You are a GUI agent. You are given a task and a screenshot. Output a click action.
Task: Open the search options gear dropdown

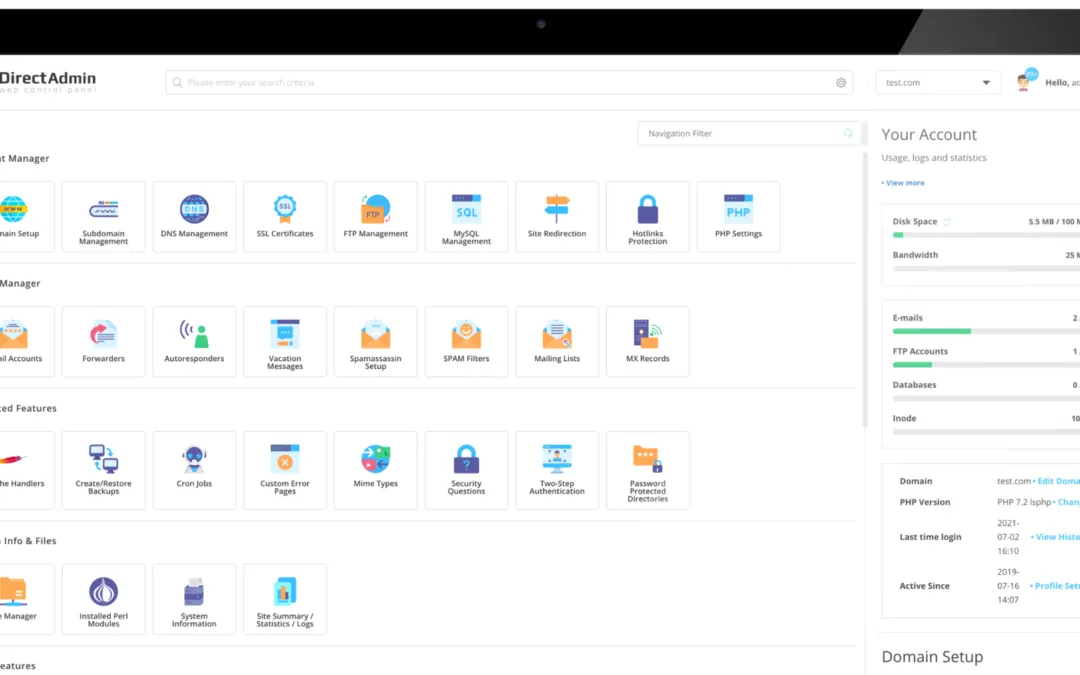(840, 82)
